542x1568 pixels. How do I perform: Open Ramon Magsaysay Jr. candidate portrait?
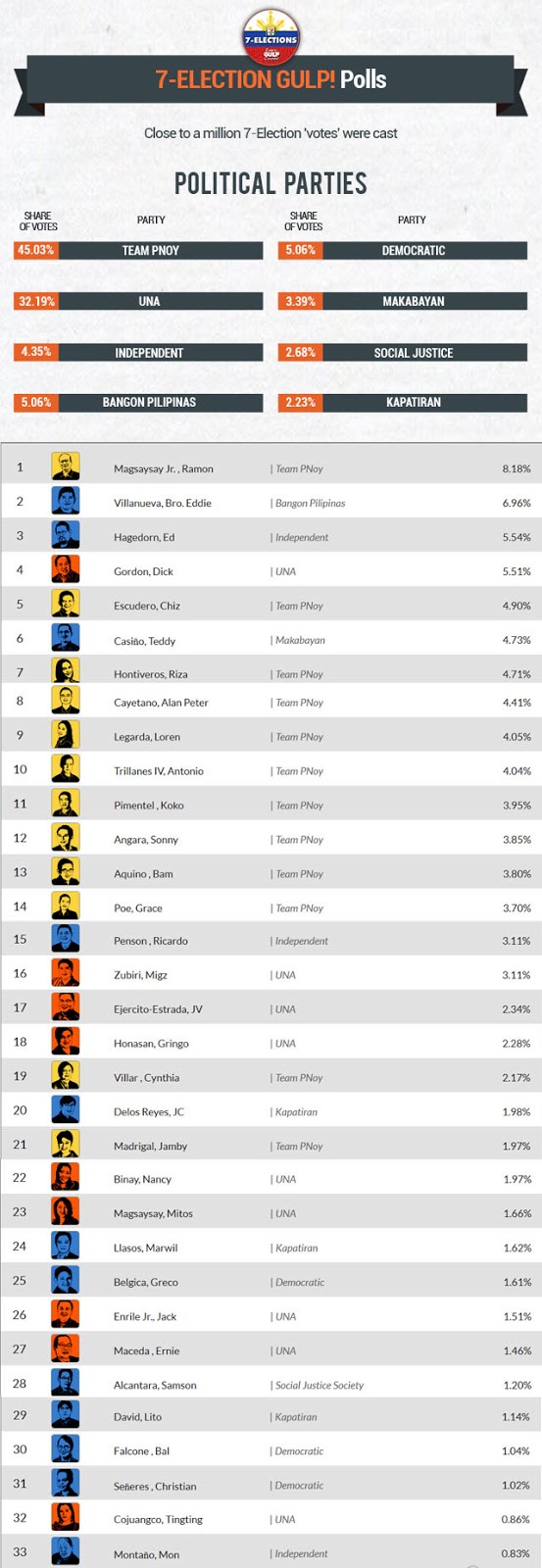tap(66, 466)
